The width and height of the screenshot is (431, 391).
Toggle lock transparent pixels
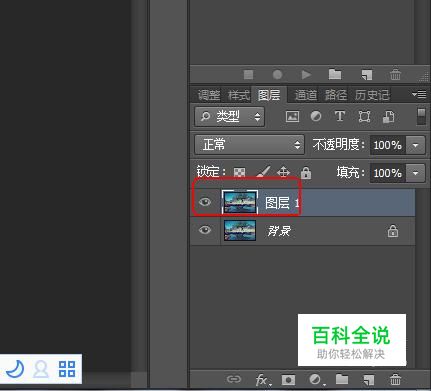click(x=239, y=172)
